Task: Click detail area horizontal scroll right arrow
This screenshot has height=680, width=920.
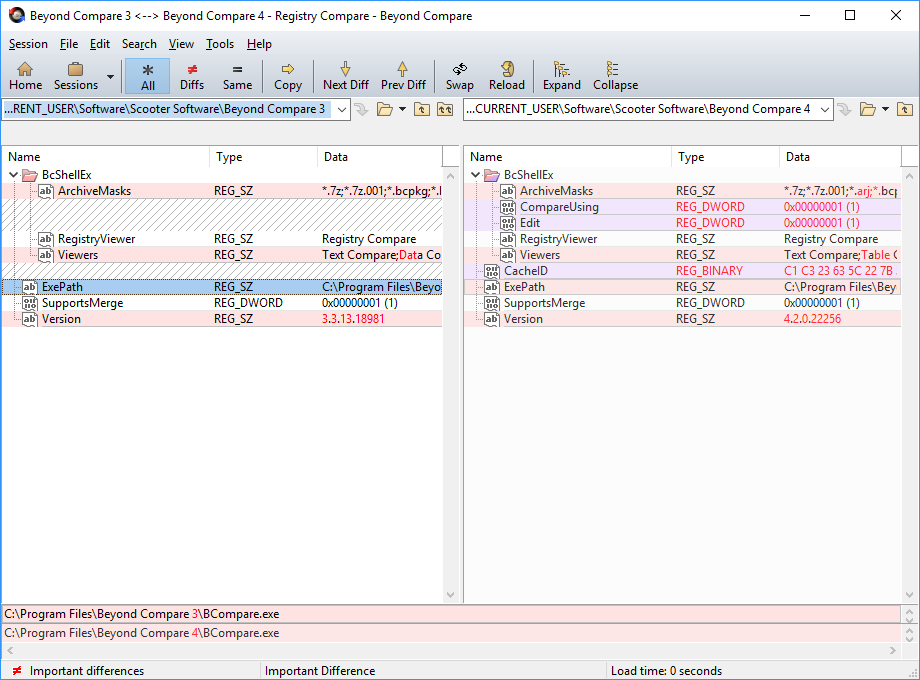Action: click(x=892, y=650)
